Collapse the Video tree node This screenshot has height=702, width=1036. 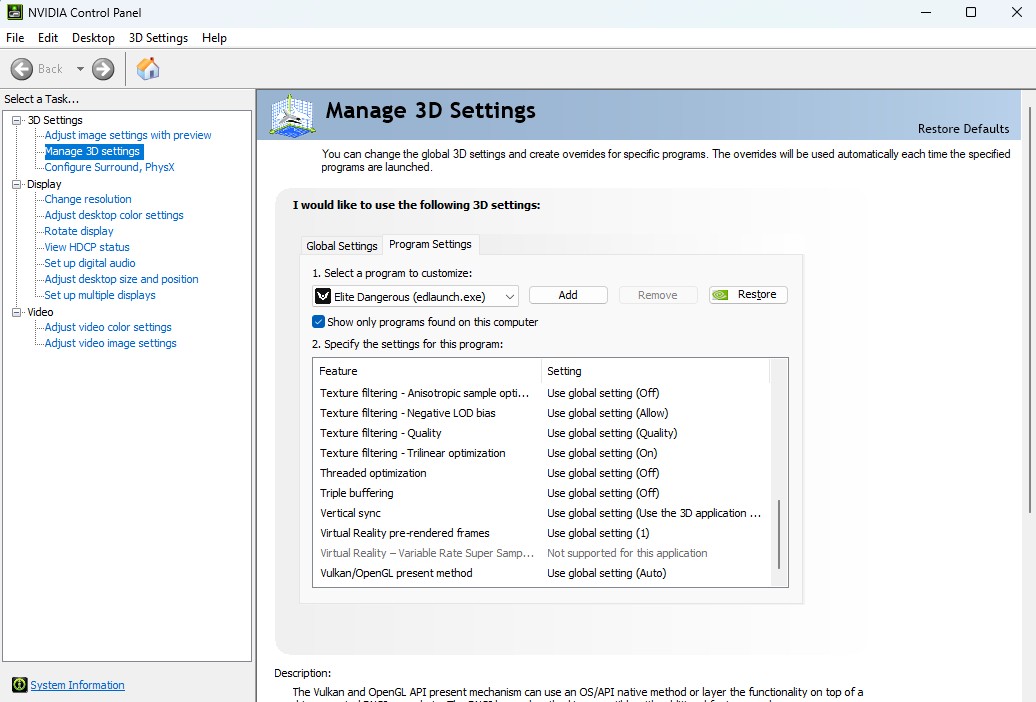(x=17, y=312)
